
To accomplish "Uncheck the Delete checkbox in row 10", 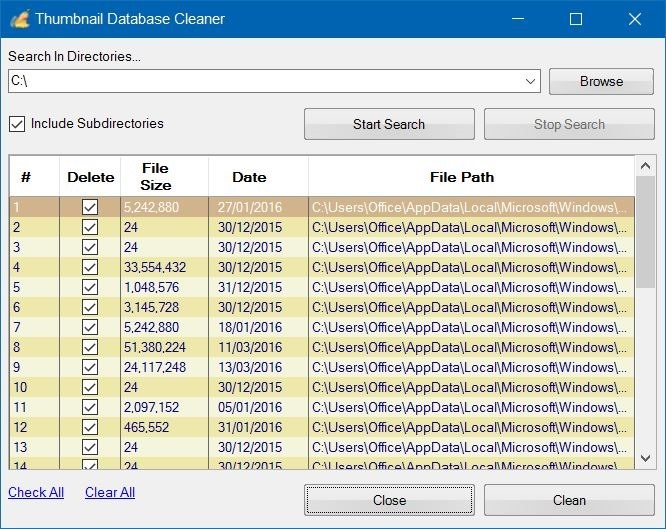I will tap(90, 387).
